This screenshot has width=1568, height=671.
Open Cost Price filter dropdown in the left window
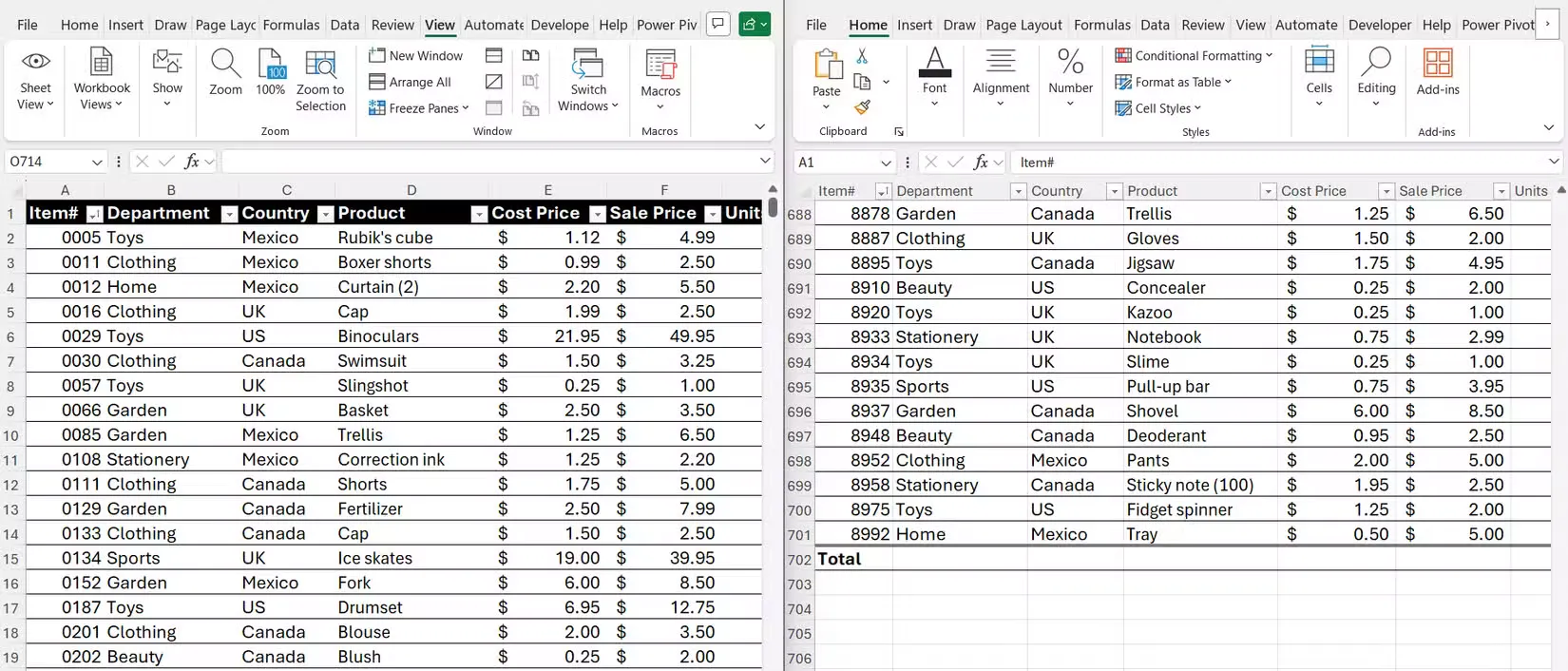597,214
